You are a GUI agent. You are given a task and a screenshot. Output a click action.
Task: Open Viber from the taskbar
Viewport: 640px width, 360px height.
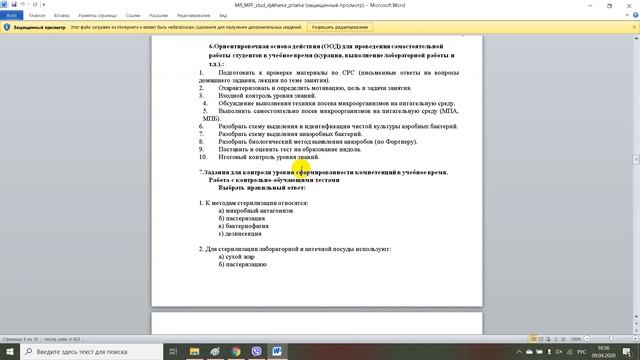(256, 351)
